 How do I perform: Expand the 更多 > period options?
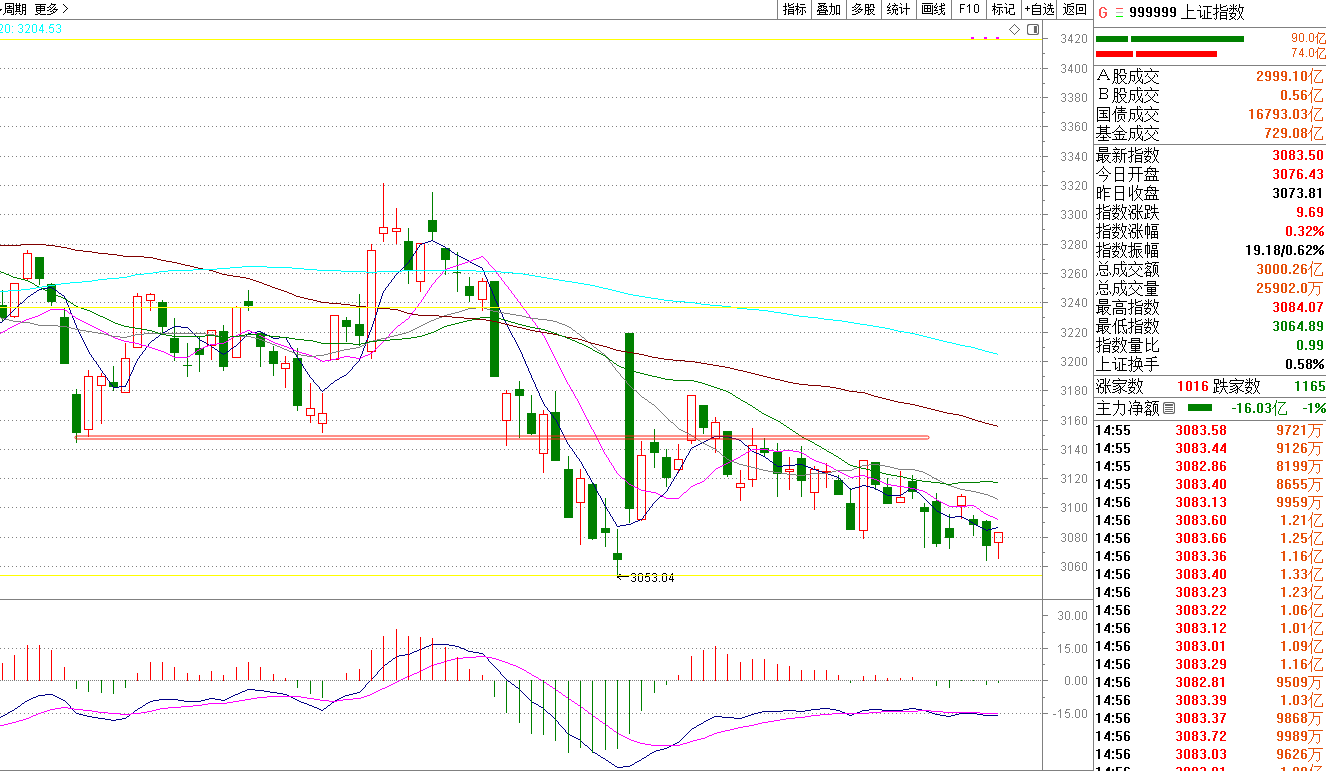52,9
